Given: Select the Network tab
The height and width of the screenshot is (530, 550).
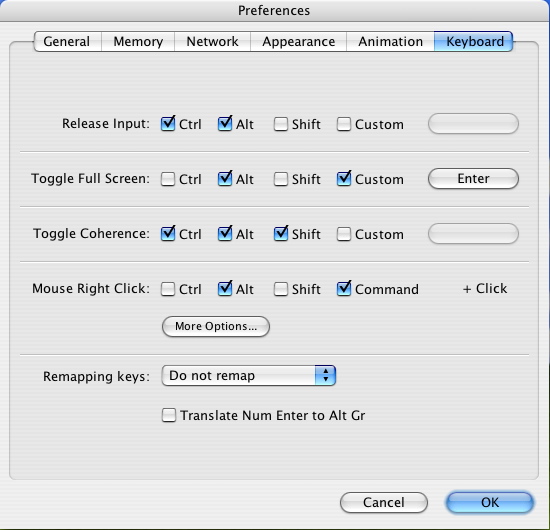Looking at the screenshot, I should (x=212, y=41).
